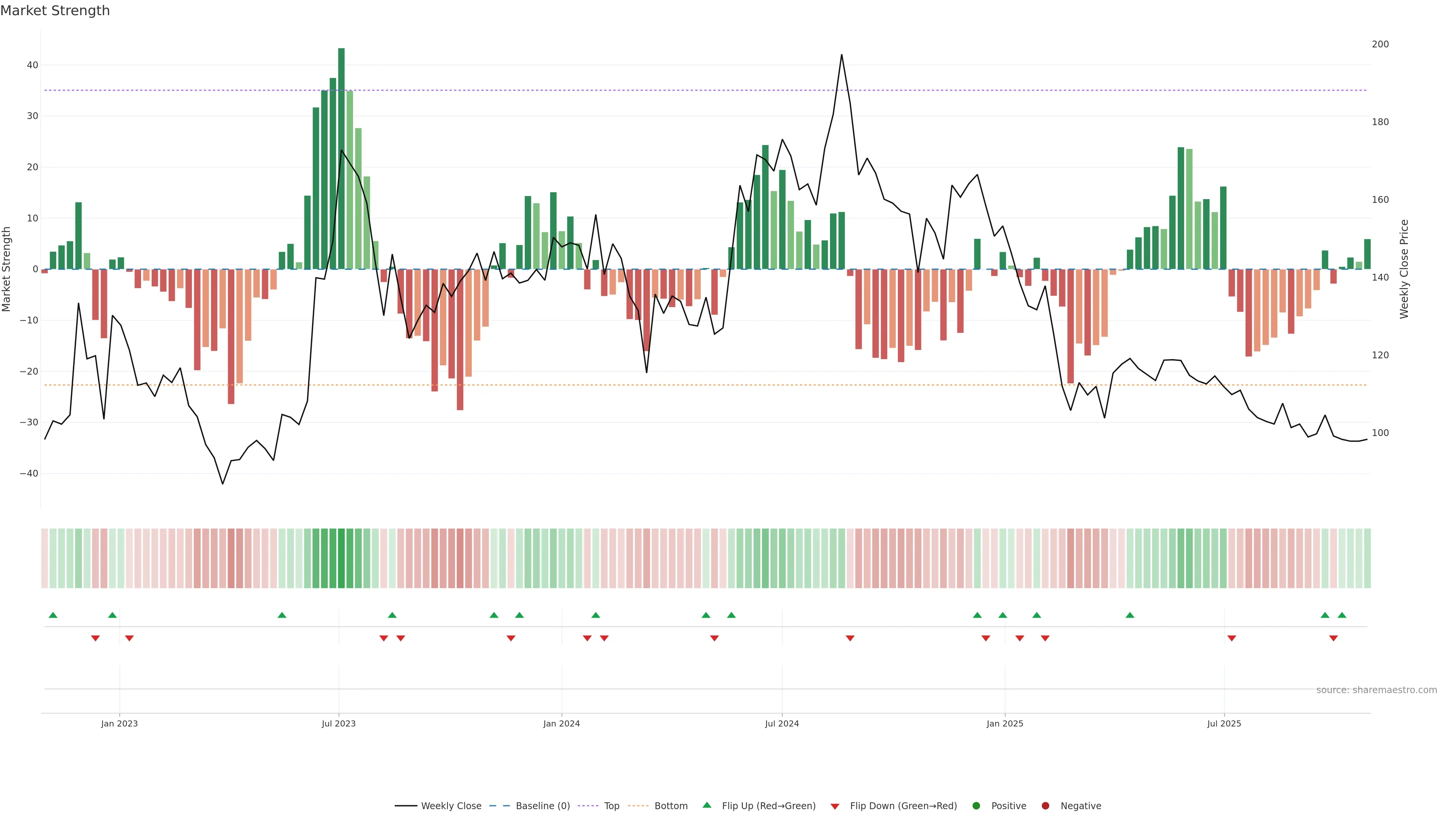Click the leftmost red flip-down triangle marker

tap(96, 638)
